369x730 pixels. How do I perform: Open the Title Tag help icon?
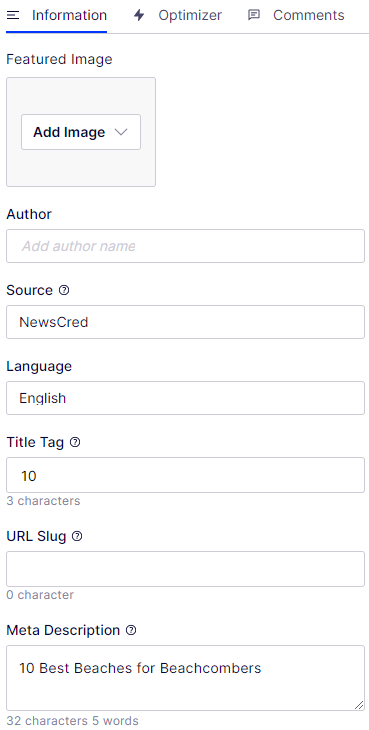pyautogui.click(x=75, y=442)
